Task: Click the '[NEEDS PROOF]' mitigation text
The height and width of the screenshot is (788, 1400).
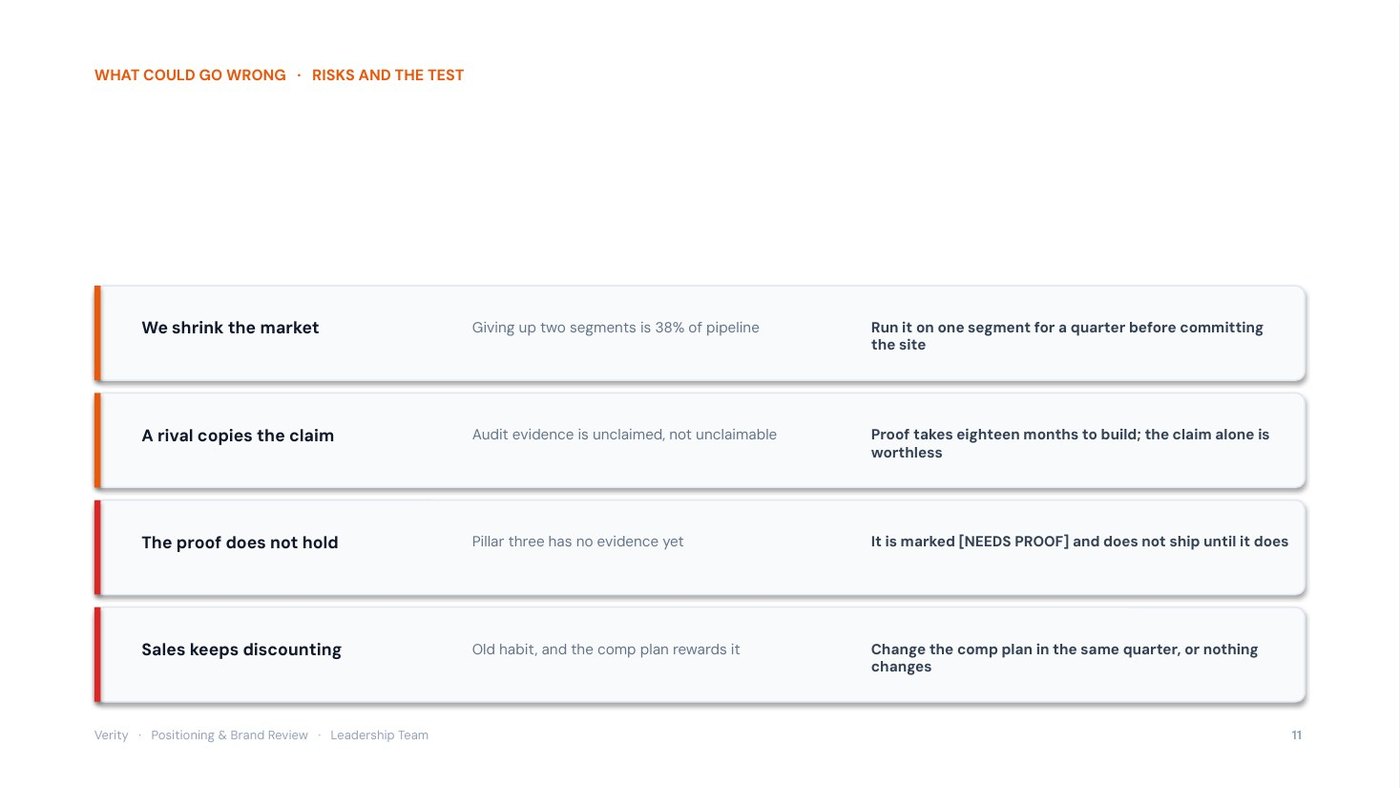Action: (1014, 542)
